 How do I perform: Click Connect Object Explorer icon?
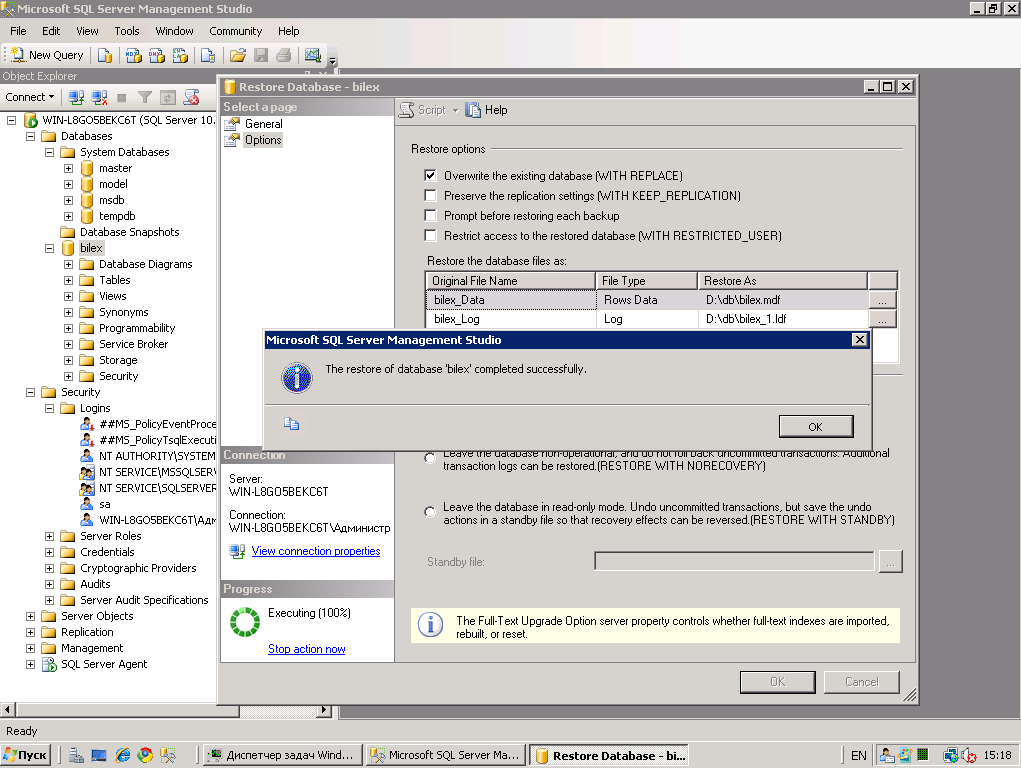[76, 98]
